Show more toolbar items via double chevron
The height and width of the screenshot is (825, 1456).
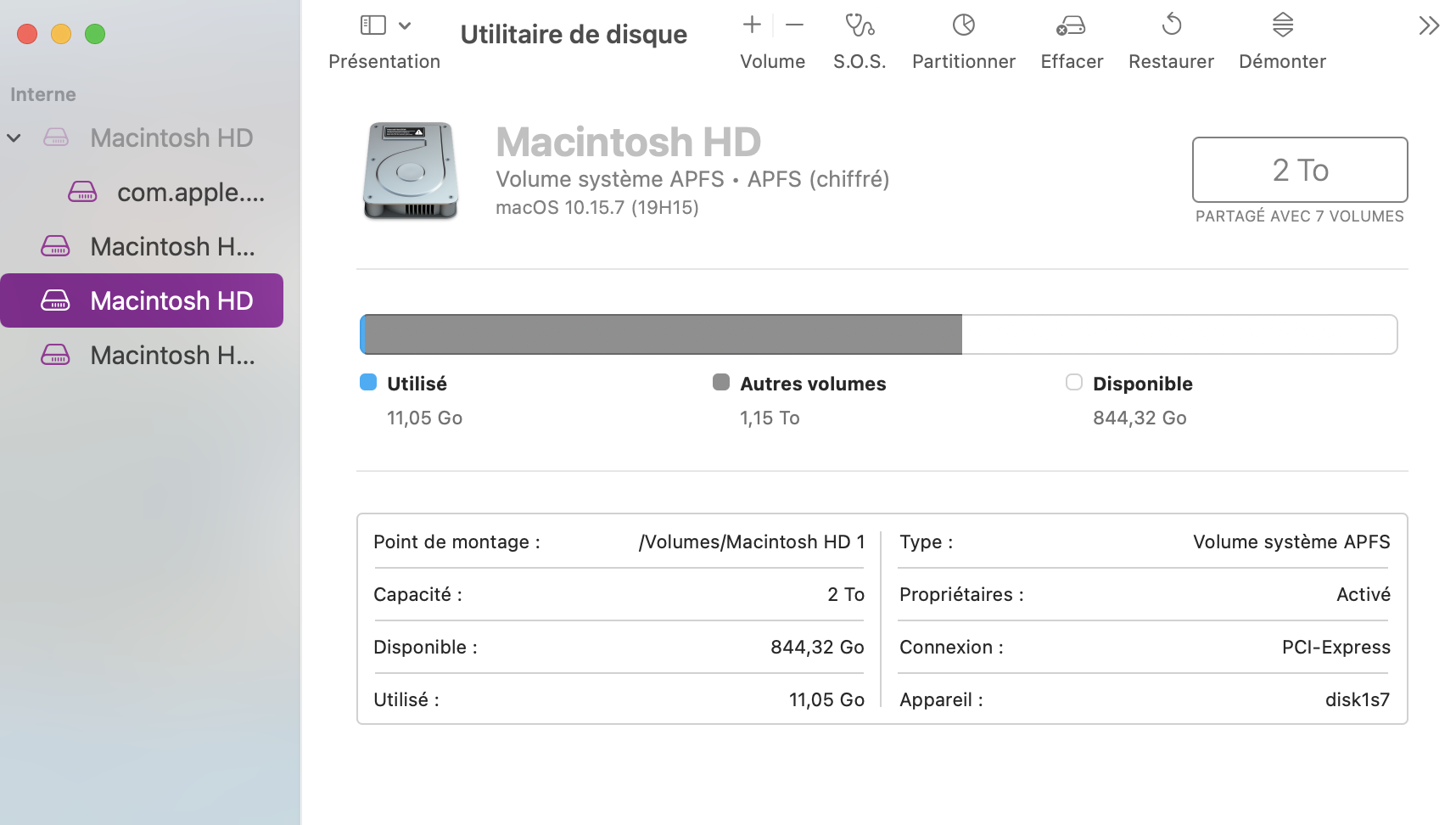point(1429,26)
